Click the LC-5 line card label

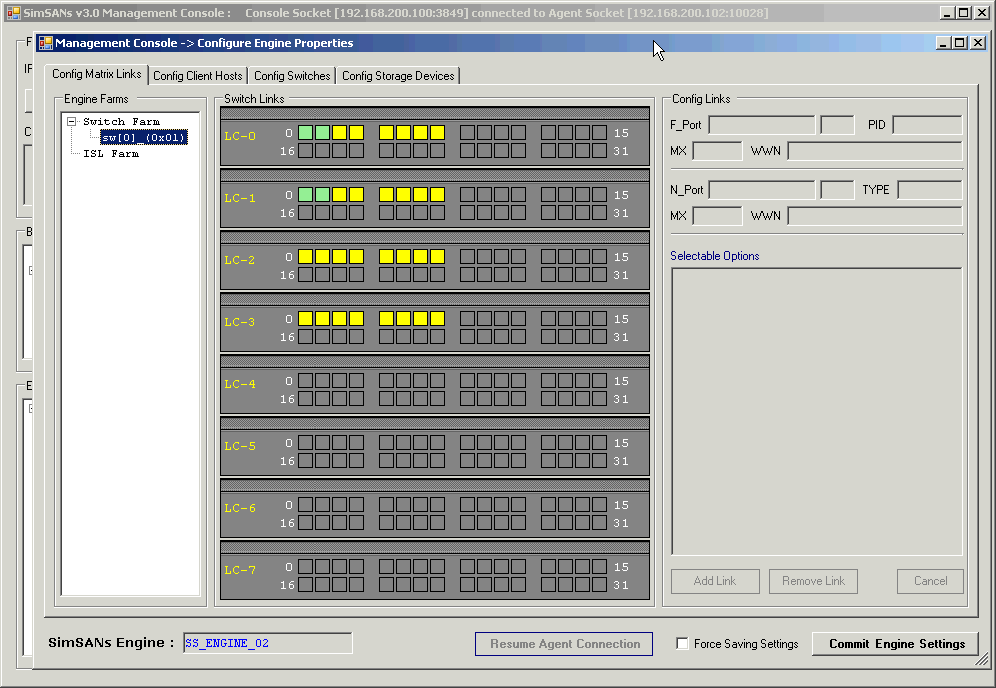(240, 446)
